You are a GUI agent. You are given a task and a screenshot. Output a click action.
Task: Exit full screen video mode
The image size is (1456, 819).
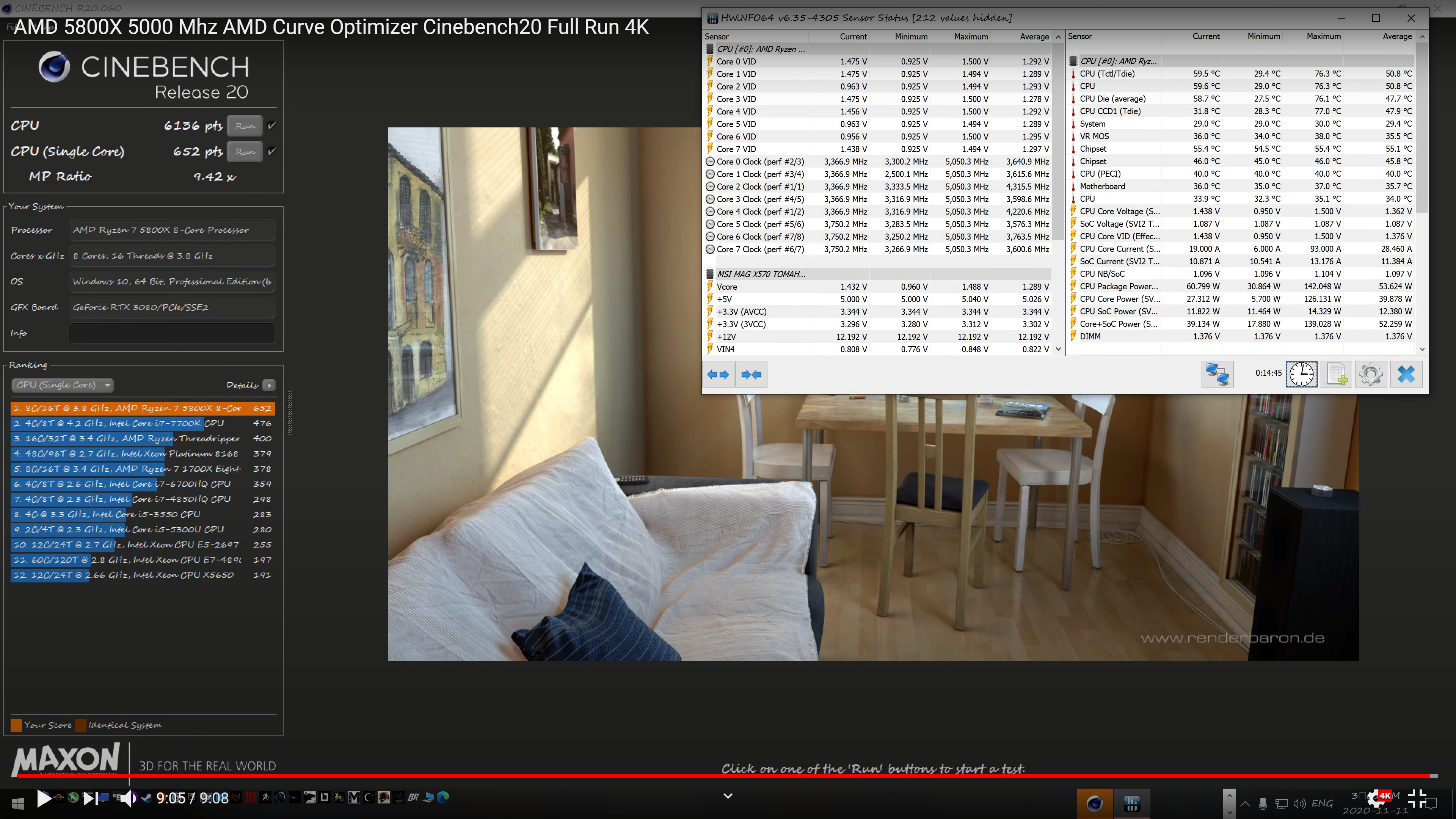pyautogui.click(x=1417, y=798)
